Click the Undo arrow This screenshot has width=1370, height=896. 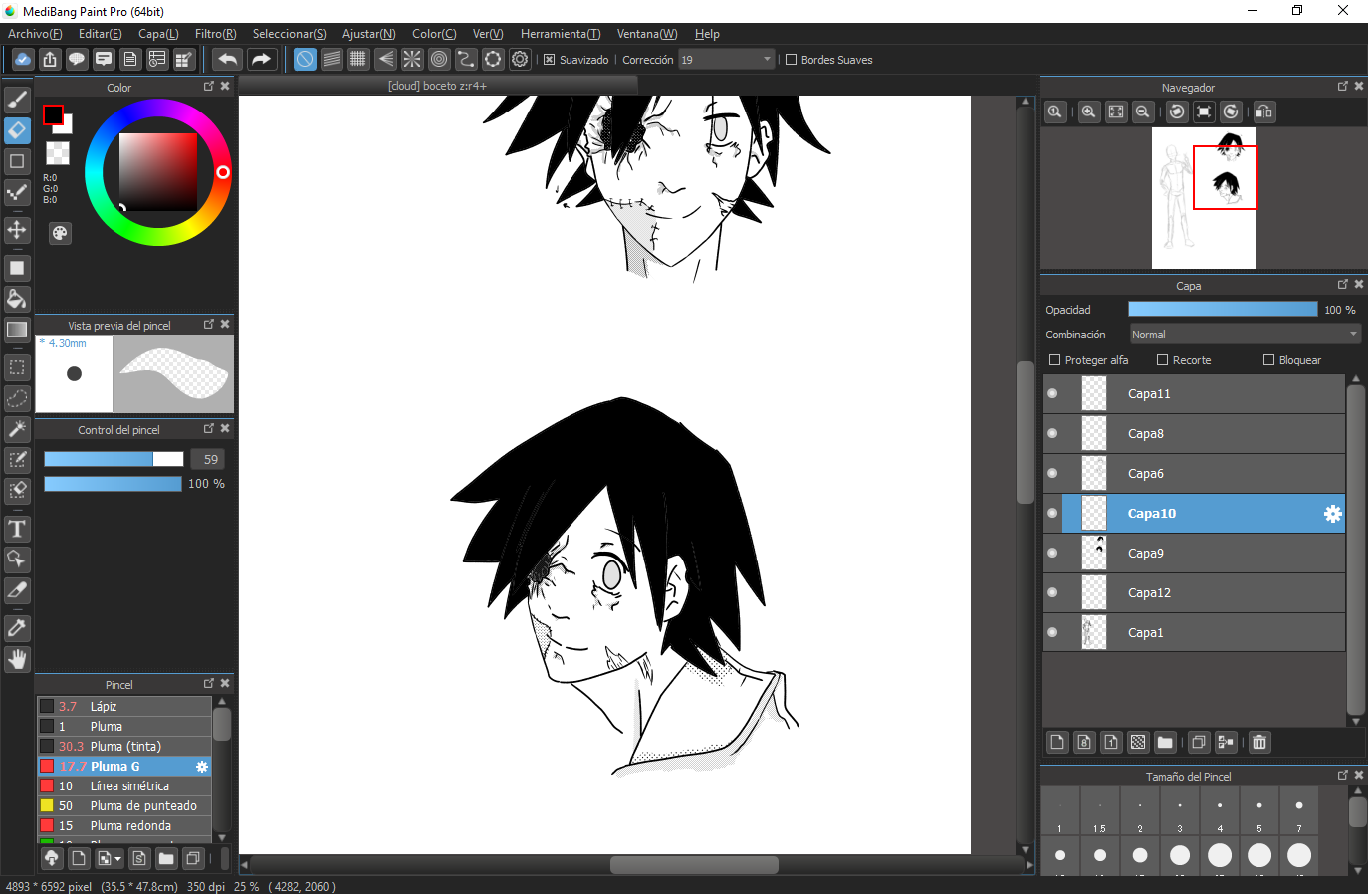[228, 60]
